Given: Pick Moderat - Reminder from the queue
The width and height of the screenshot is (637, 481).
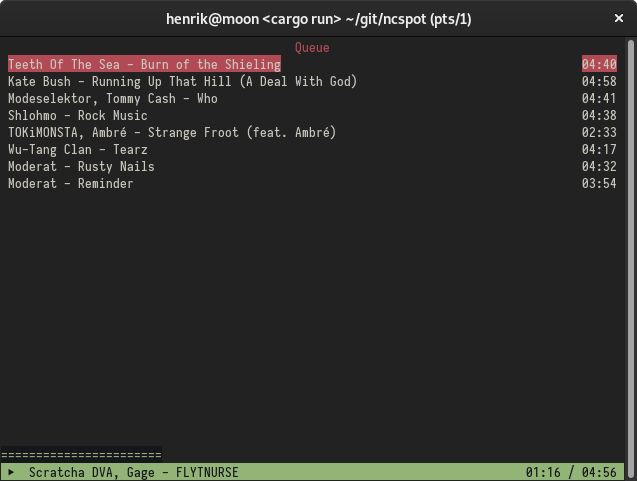Looking at the screenshot, I should (70, 183).
